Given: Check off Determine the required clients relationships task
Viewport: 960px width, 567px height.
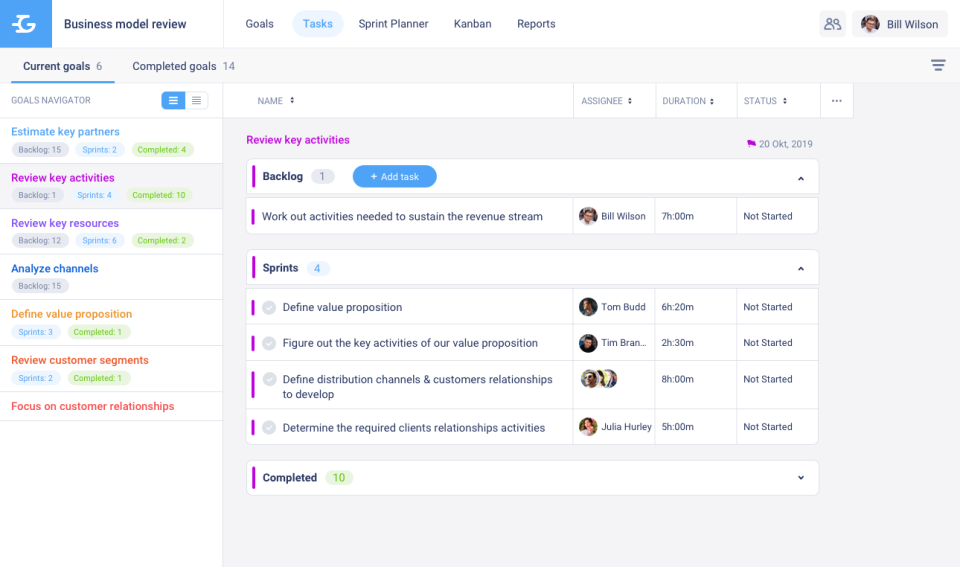Looking at the screenshot, I should [269, 427].
